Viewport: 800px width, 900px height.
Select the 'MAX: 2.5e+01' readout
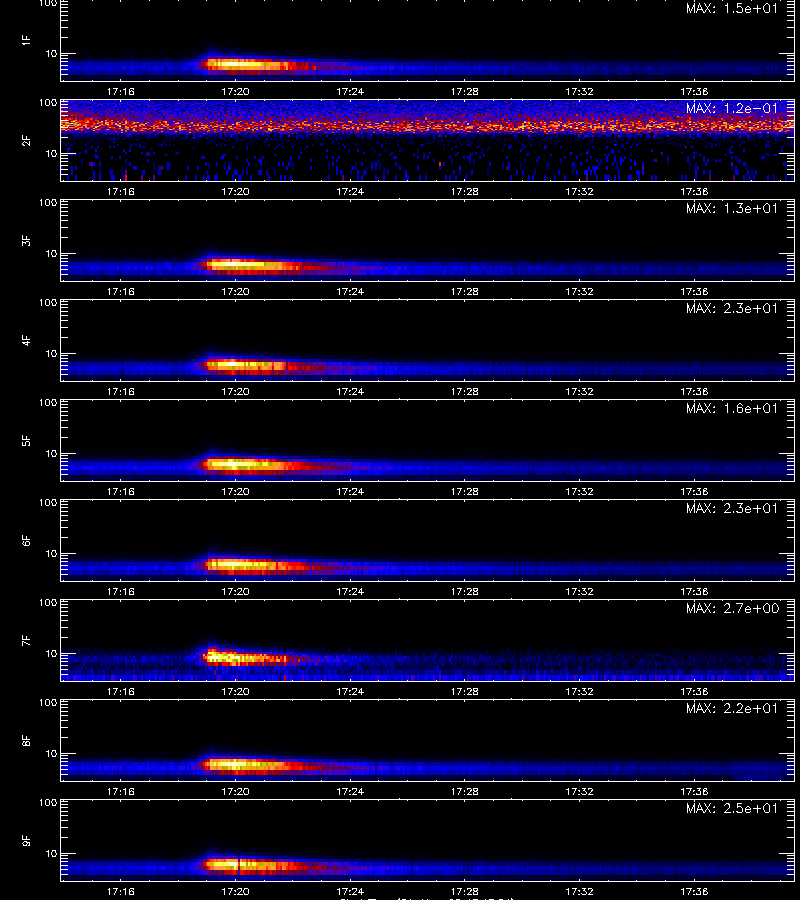(732, 808)
